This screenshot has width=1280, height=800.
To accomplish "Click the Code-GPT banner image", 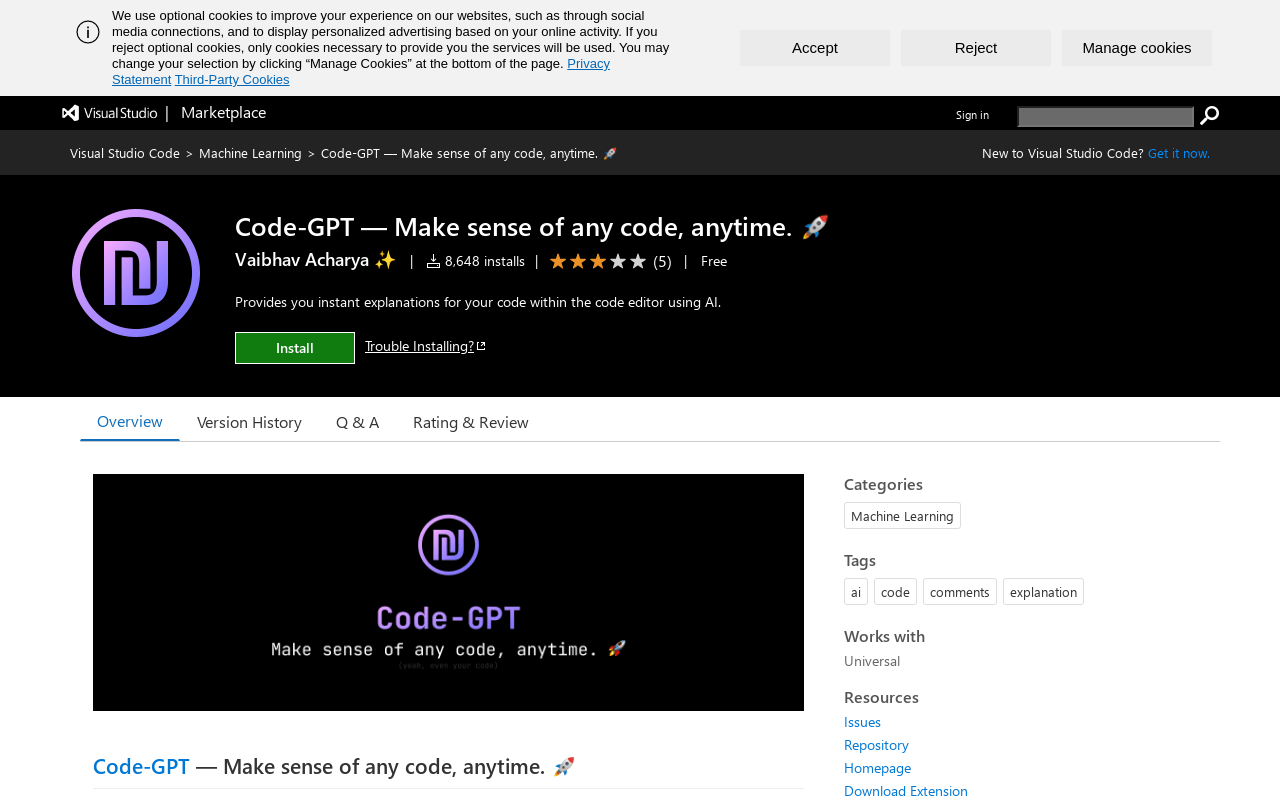I will (x=448, y=592).
